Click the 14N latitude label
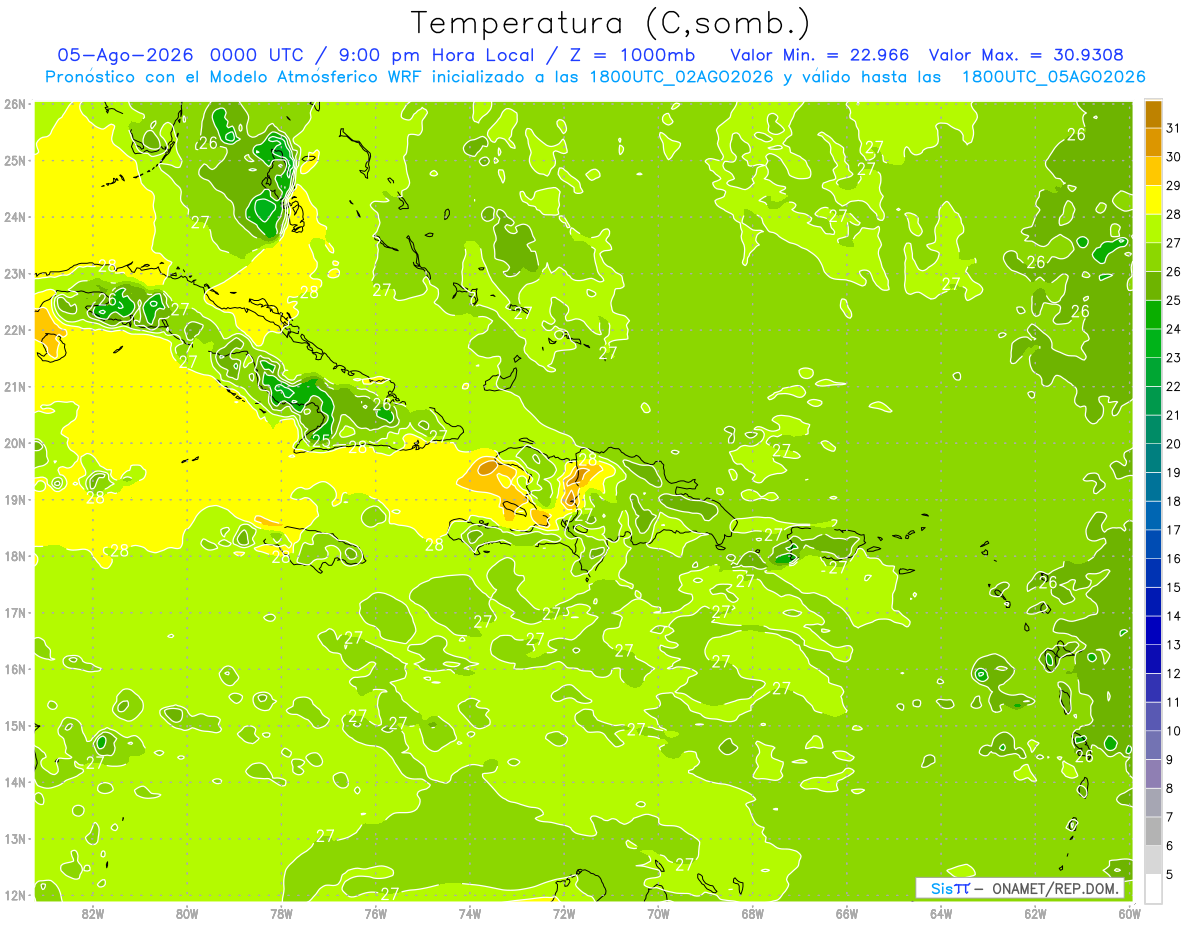The width and height of the screenshot is (1200, 927). click(x=15, y=782)
